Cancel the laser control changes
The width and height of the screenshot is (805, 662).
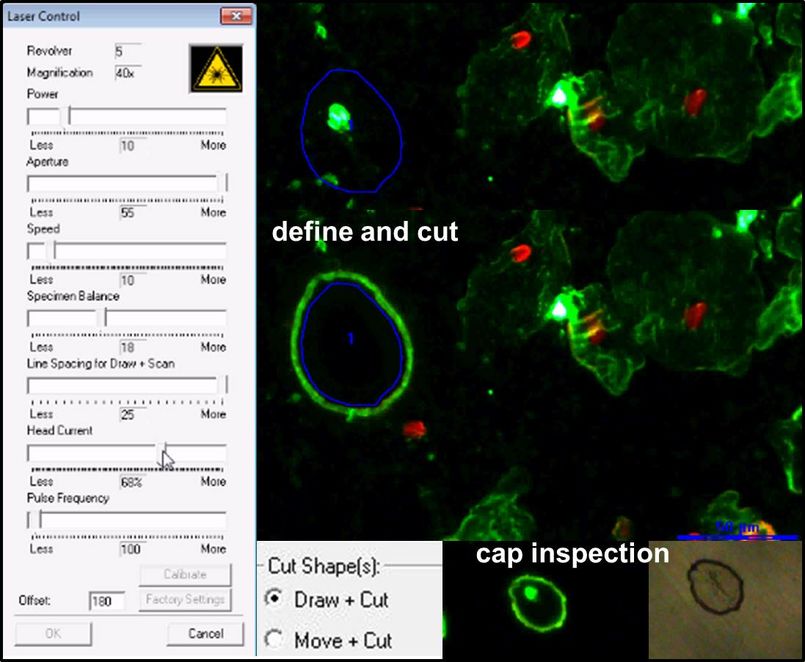205,633
